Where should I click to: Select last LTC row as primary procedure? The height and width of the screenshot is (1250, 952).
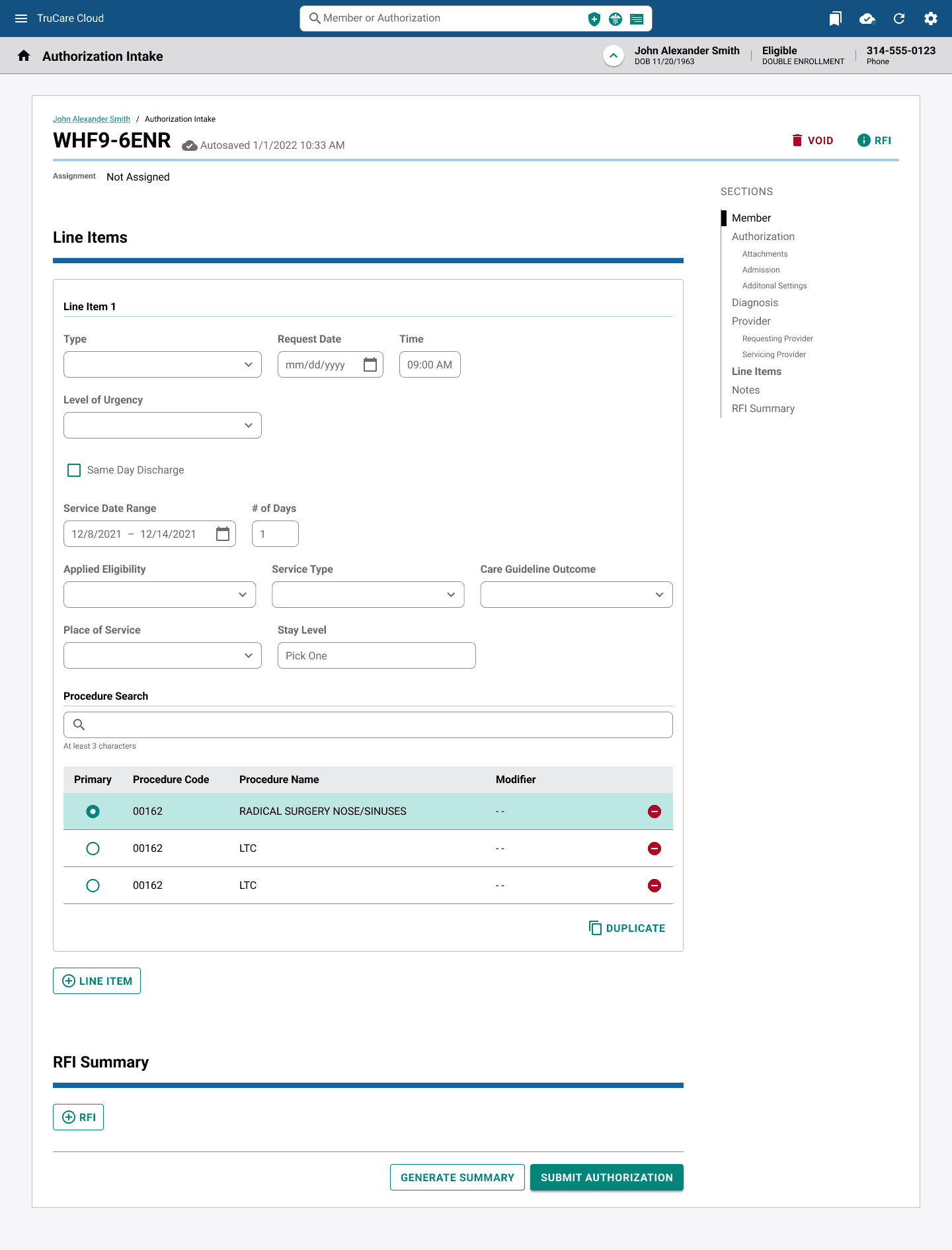tap(93, 886)
